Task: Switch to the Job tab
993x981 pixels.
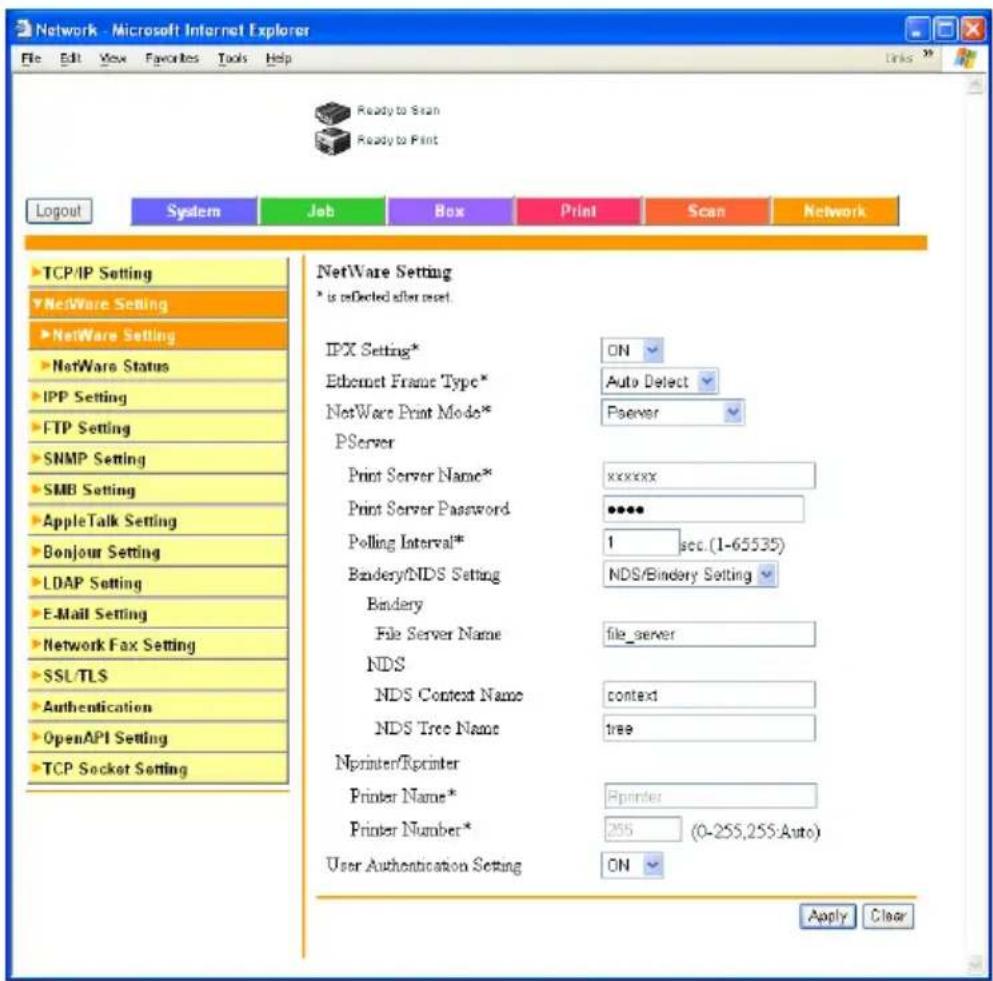Action: pyautogui.click(x=322, y=211)
